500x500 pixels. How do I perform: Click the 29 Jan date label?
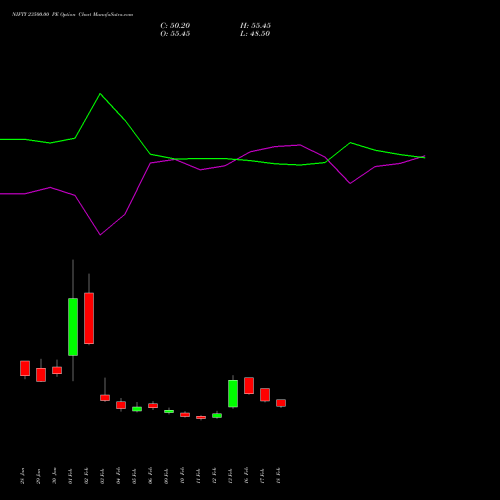pyautogui.click(x=38, y=476)
